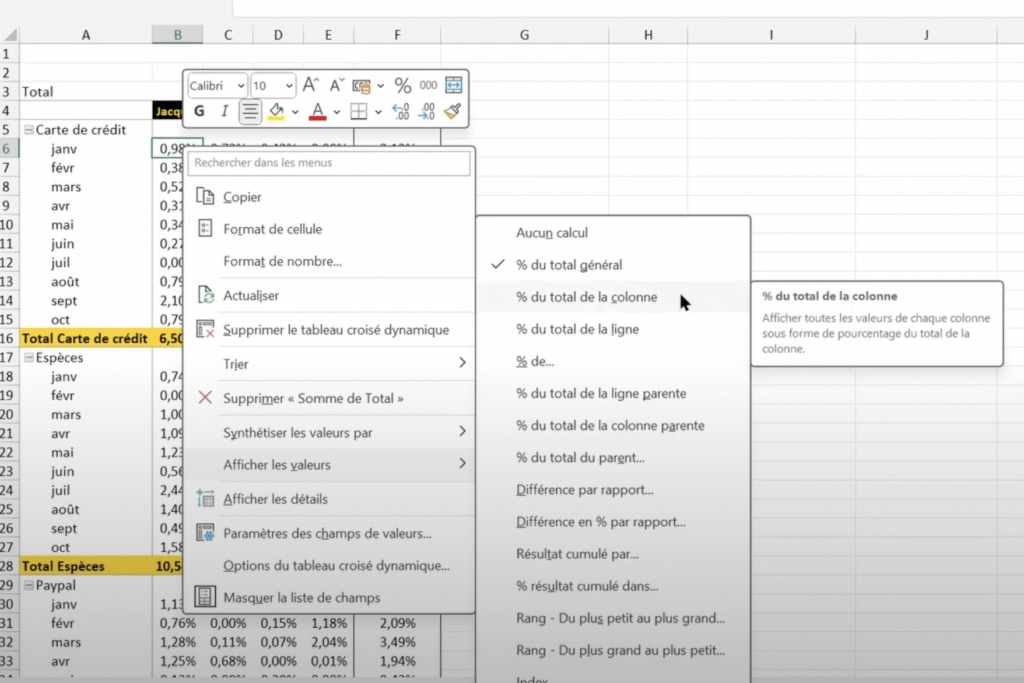The width and height of the screenshot is (1024, 683).
Task: Click the value field settings icon
Action: point(205,532)
